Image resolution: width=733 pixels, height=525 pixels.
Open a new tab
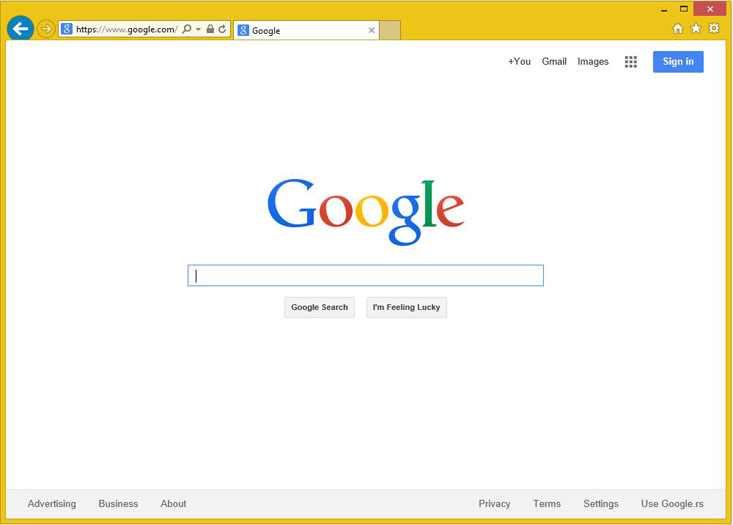tap(390, 30)
